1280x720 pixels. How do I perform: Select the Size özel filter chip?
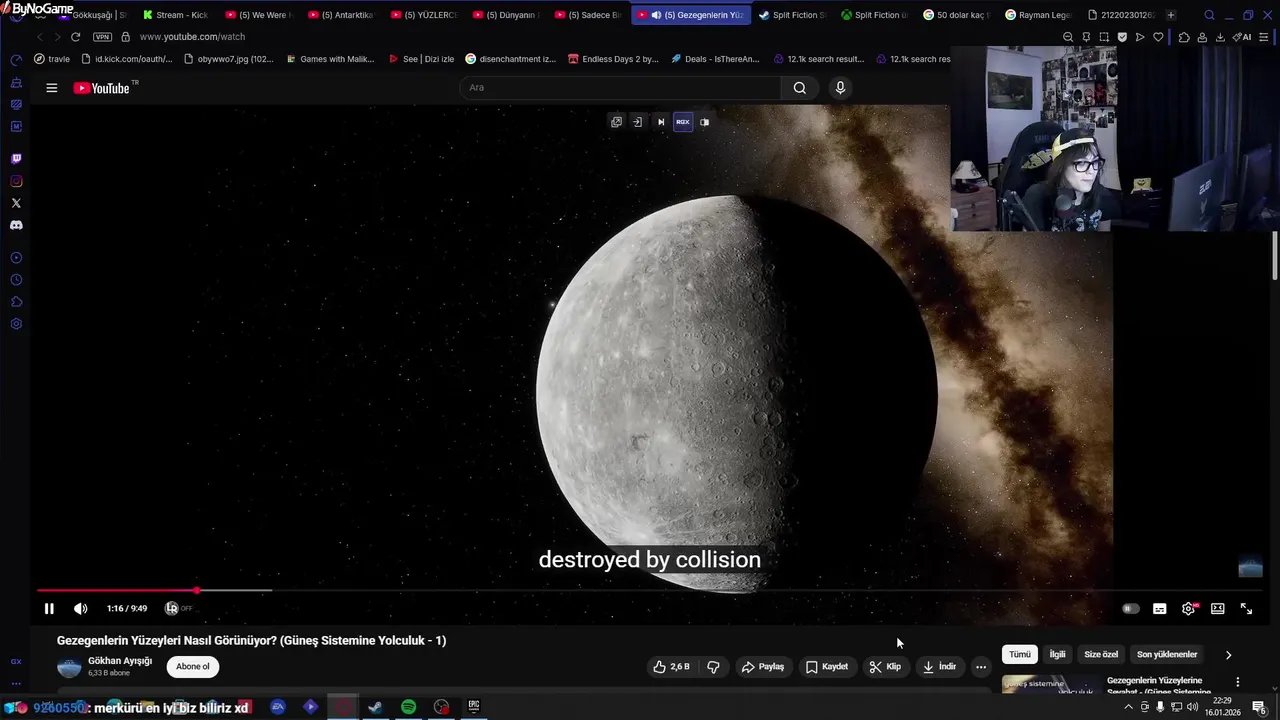tap(1101, 654)
